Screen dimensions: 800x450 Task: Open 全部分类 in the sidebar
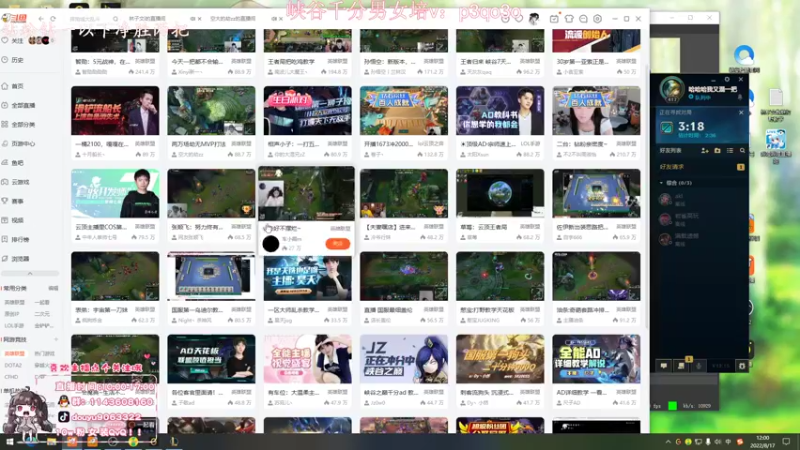coord(18,124)
